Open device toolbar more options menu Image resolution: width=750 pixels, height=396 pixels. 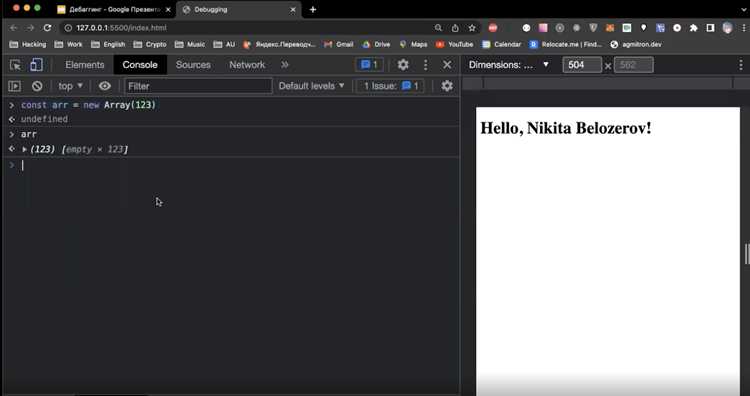click(x=740, y=65)
